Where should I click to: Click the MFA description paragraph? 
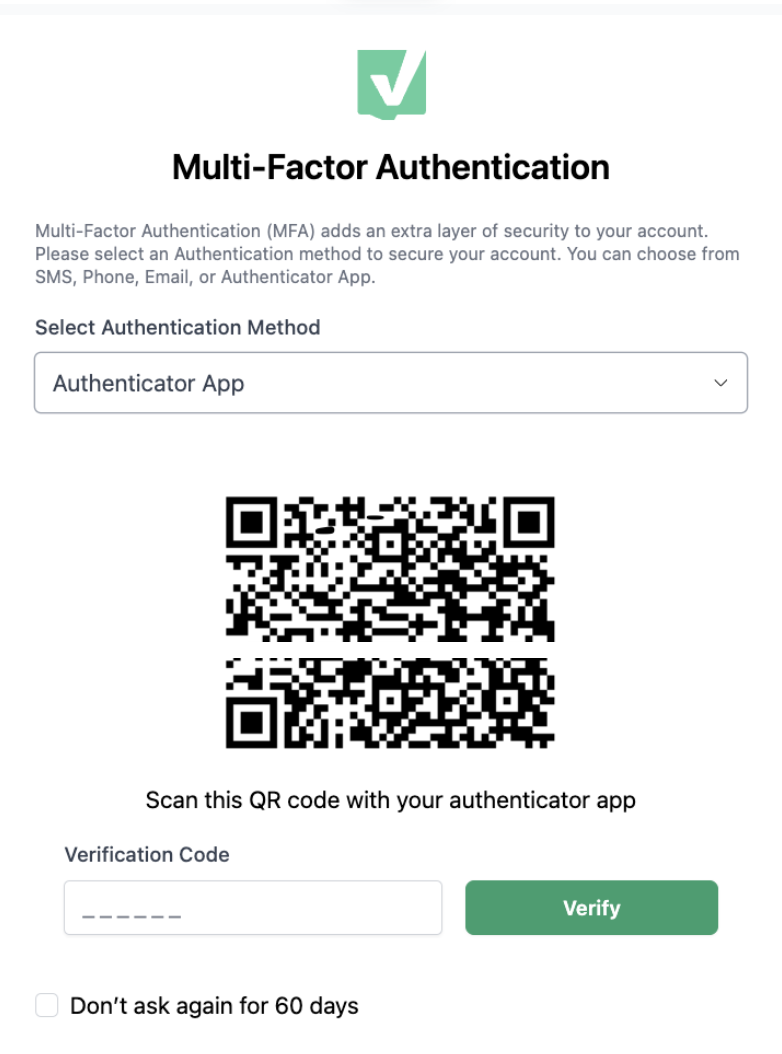click(388, 254)
